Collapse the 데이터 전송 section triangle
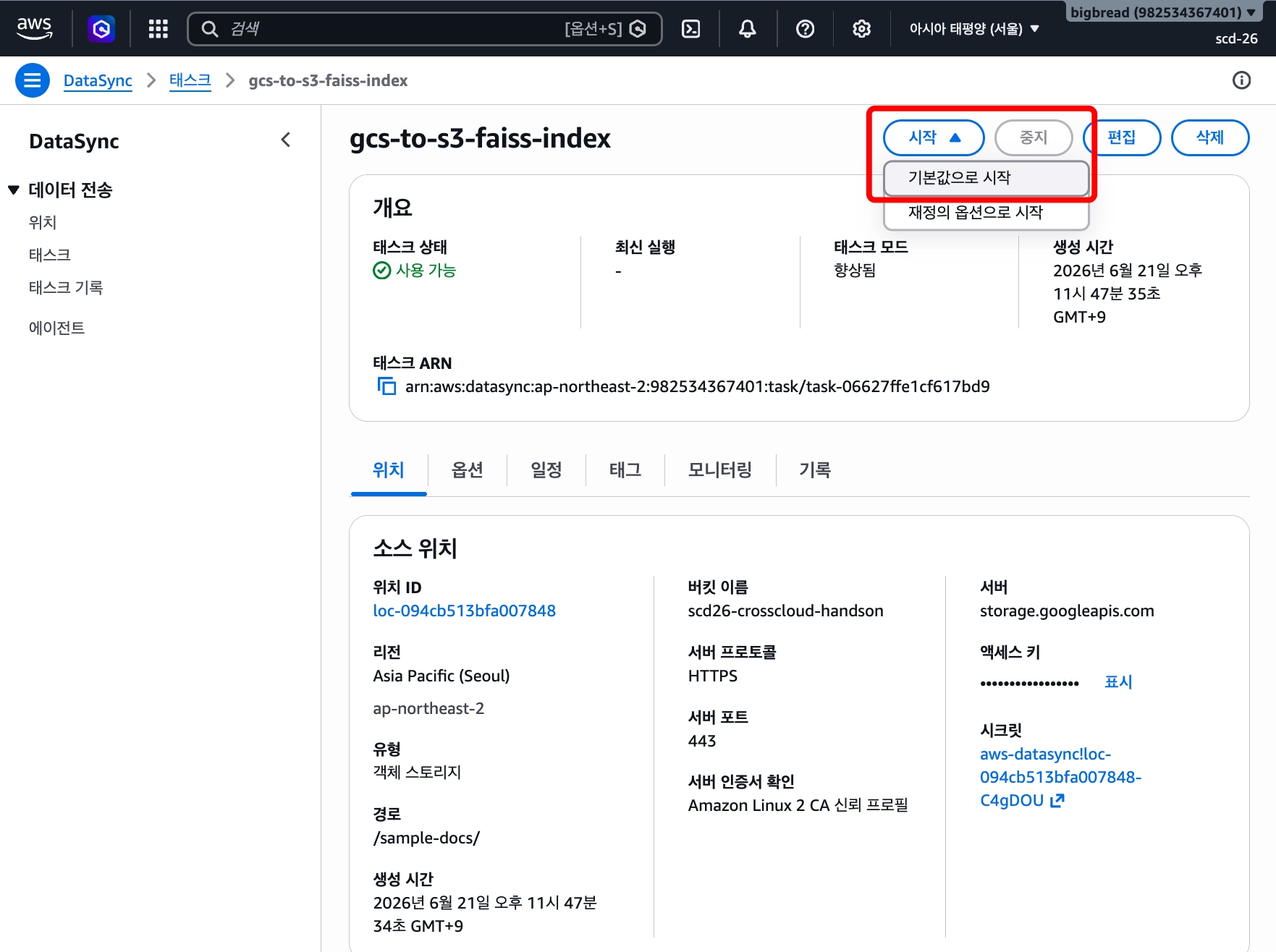 coord(14,190)
